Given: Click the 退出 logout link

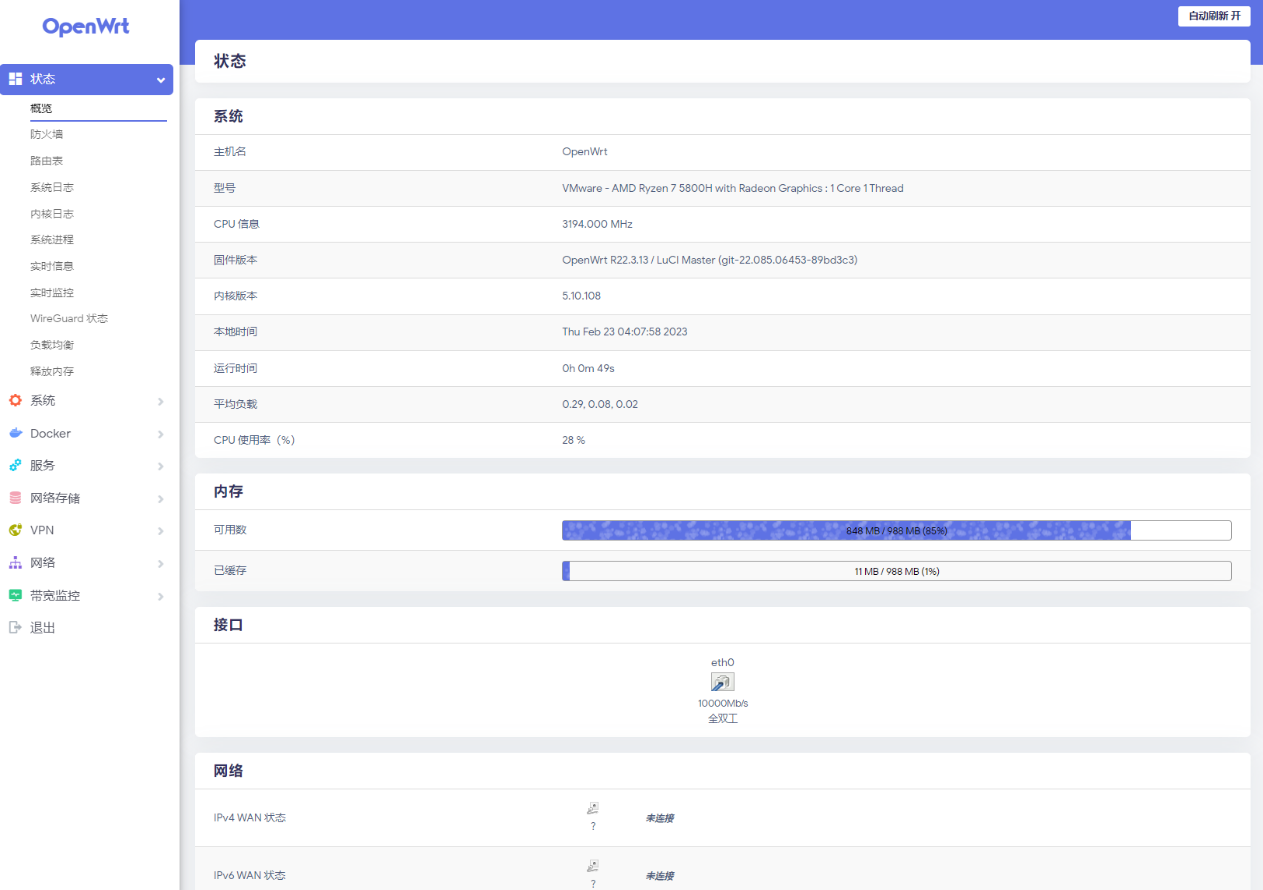Looking at the screenshot, I should coord(43,628).
